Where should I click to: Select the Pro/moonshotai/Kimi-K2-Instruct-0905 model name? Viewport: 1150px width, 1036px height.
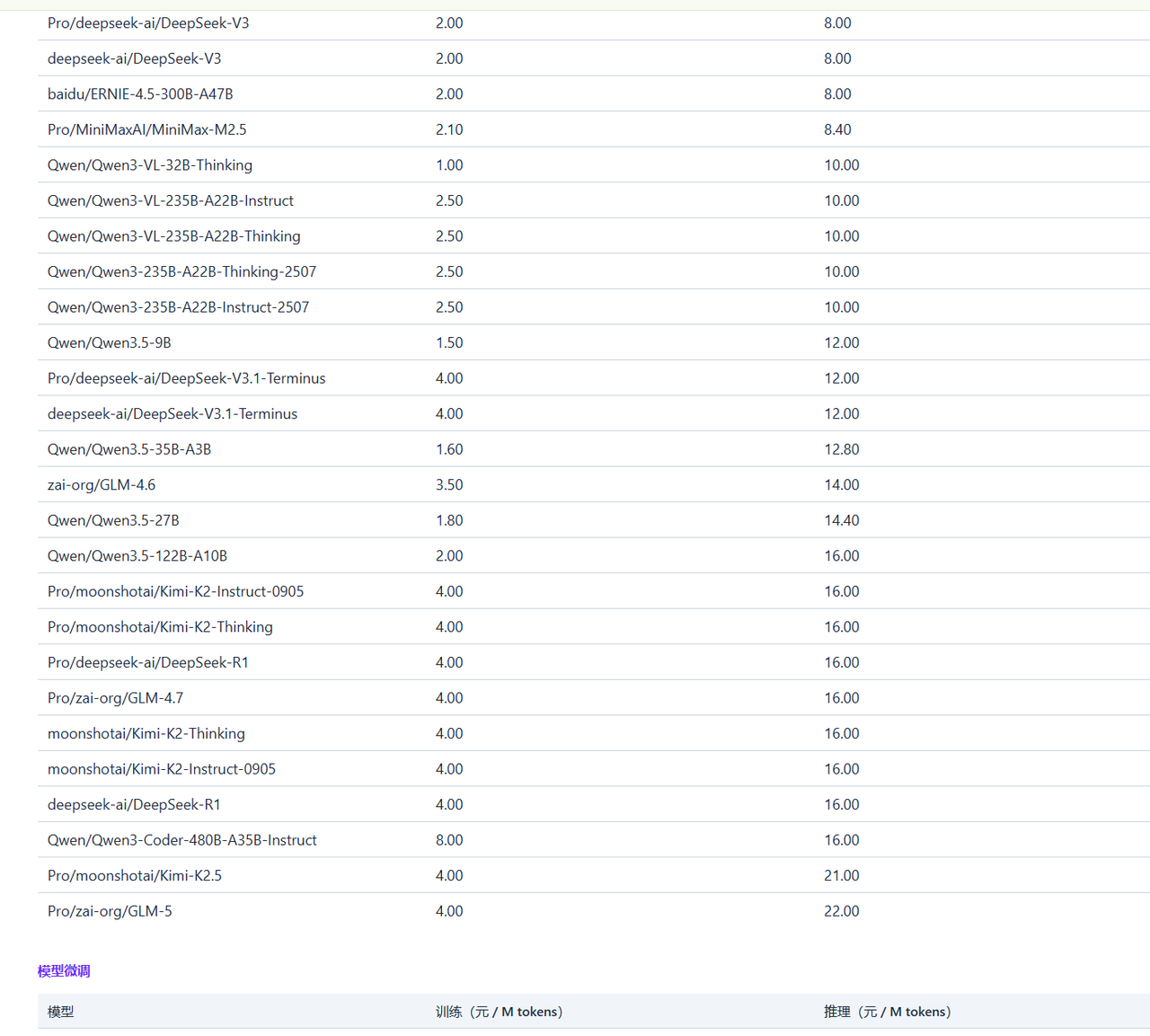tap(176, 591)
